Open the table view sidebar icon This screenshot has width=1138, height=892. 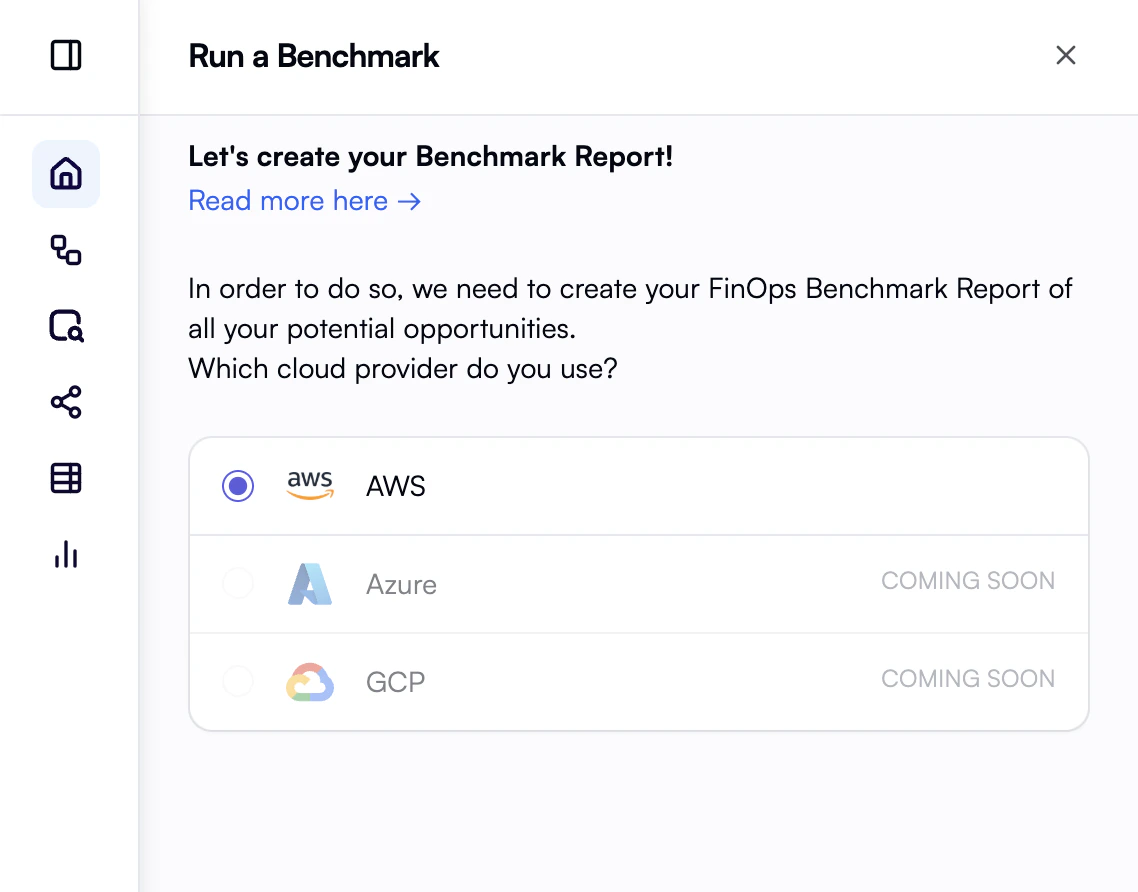[65, 478]
